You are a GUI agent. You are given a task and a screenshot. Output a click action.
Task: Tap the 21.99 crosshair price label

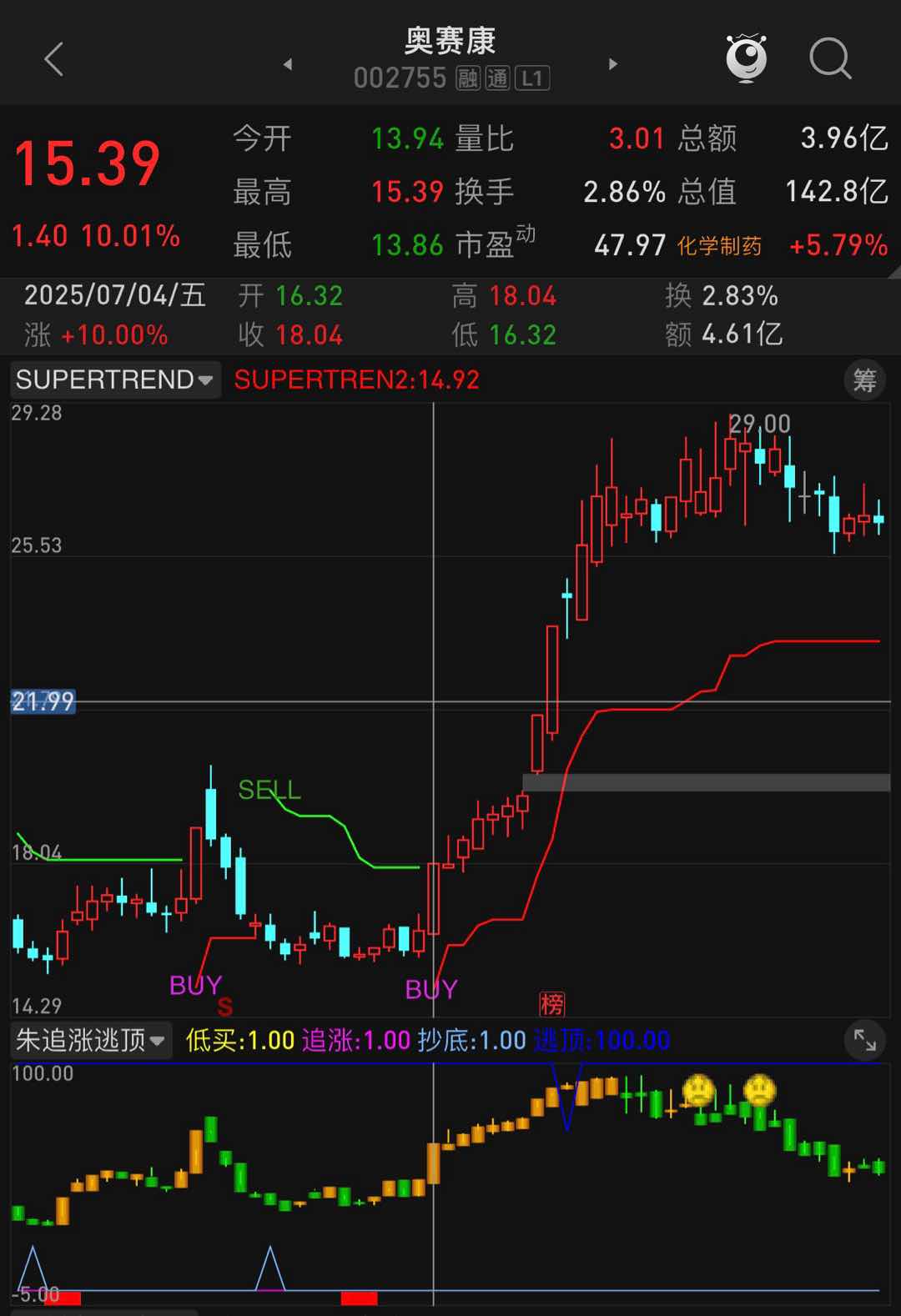point(43,701)
